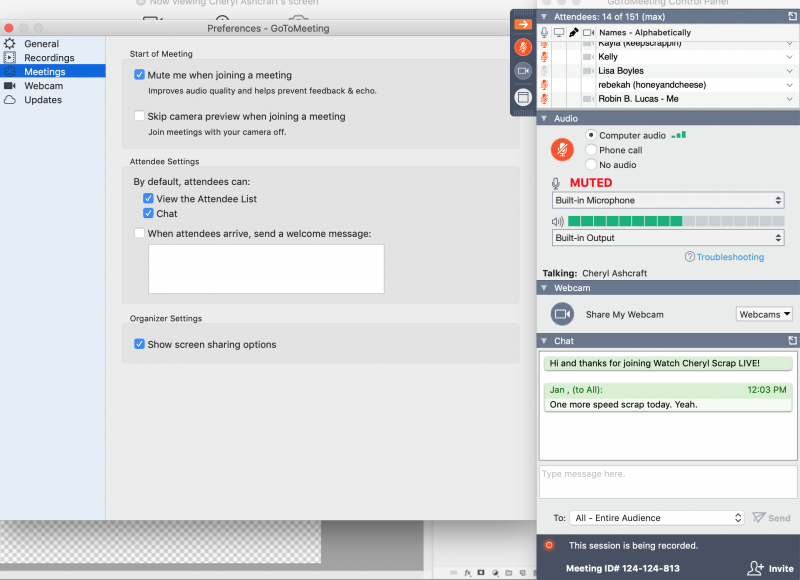Open the To: All - Entire Audience dropdown

[x=657, y=518]
